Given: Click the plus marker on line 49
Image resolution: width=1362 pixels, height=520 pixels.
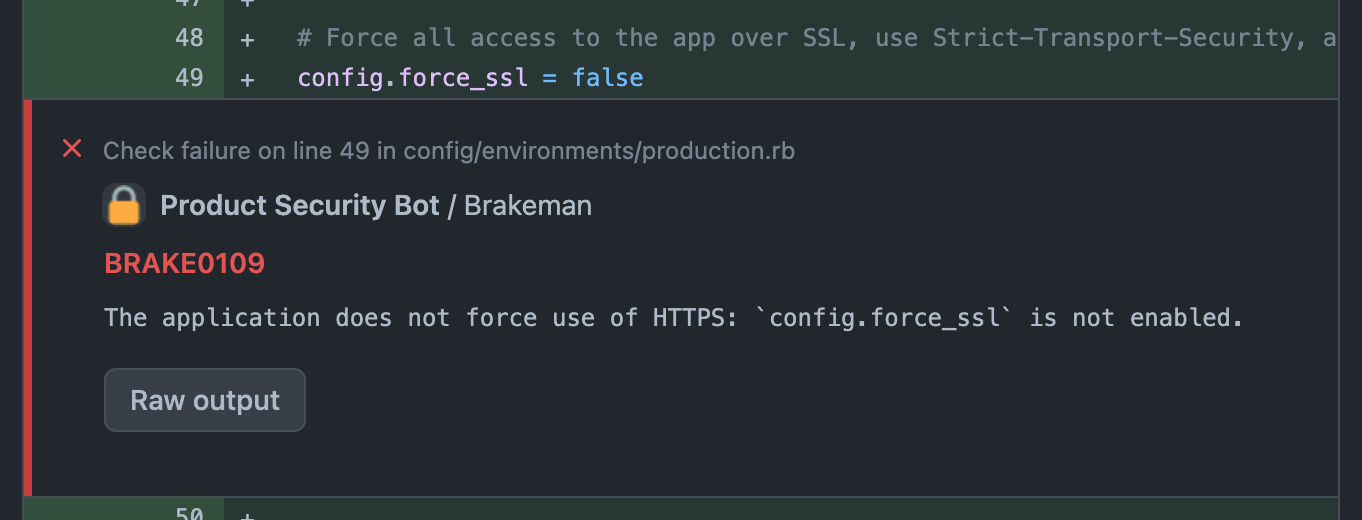Looking at the screenshot, I should tap(248, 77).
